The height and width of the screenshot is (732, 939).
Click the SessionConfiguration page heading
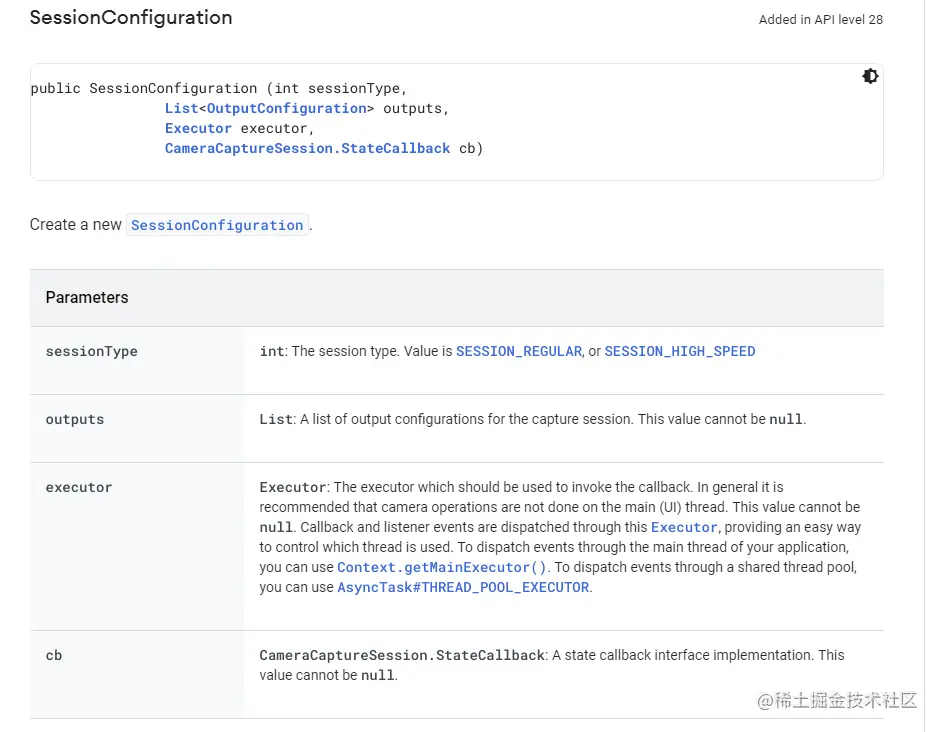click(x=131, y=18)
